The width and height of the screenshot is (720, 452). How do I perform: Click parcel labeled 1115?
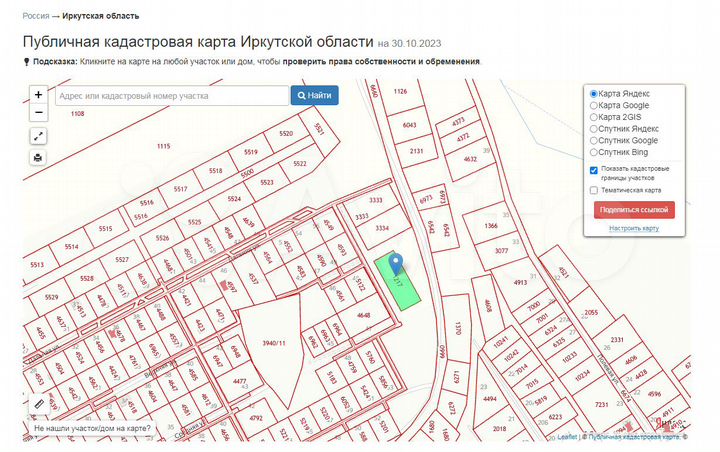pos(163,146)
